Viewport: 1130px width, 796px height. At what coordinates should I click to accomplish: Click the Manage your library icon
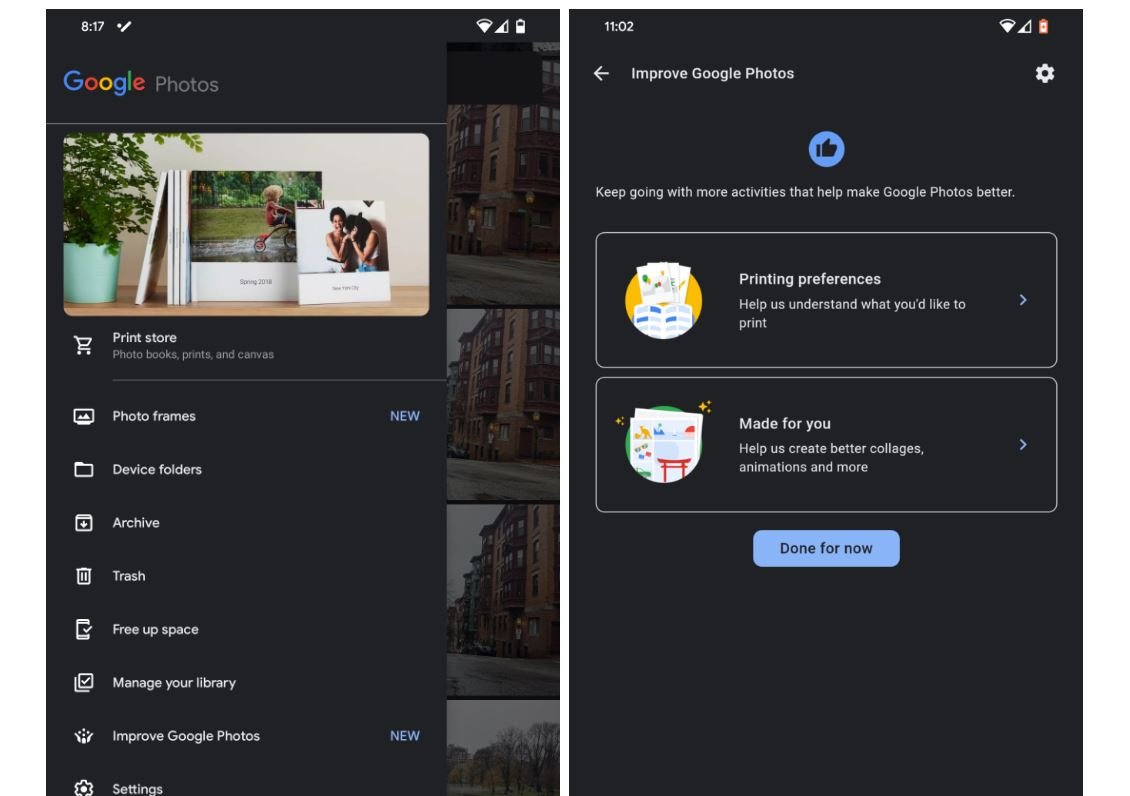[x=84, y=683]
